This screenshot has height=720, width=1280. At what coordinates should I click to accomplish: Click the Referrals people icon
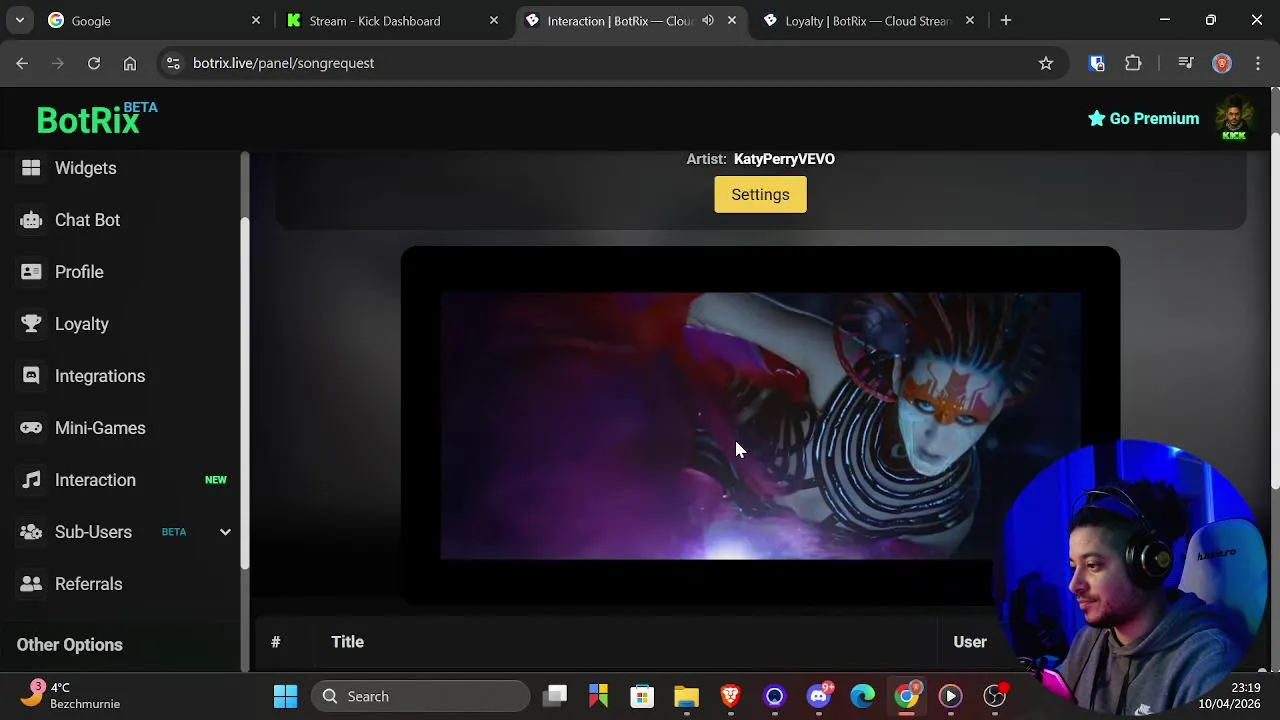31,584
